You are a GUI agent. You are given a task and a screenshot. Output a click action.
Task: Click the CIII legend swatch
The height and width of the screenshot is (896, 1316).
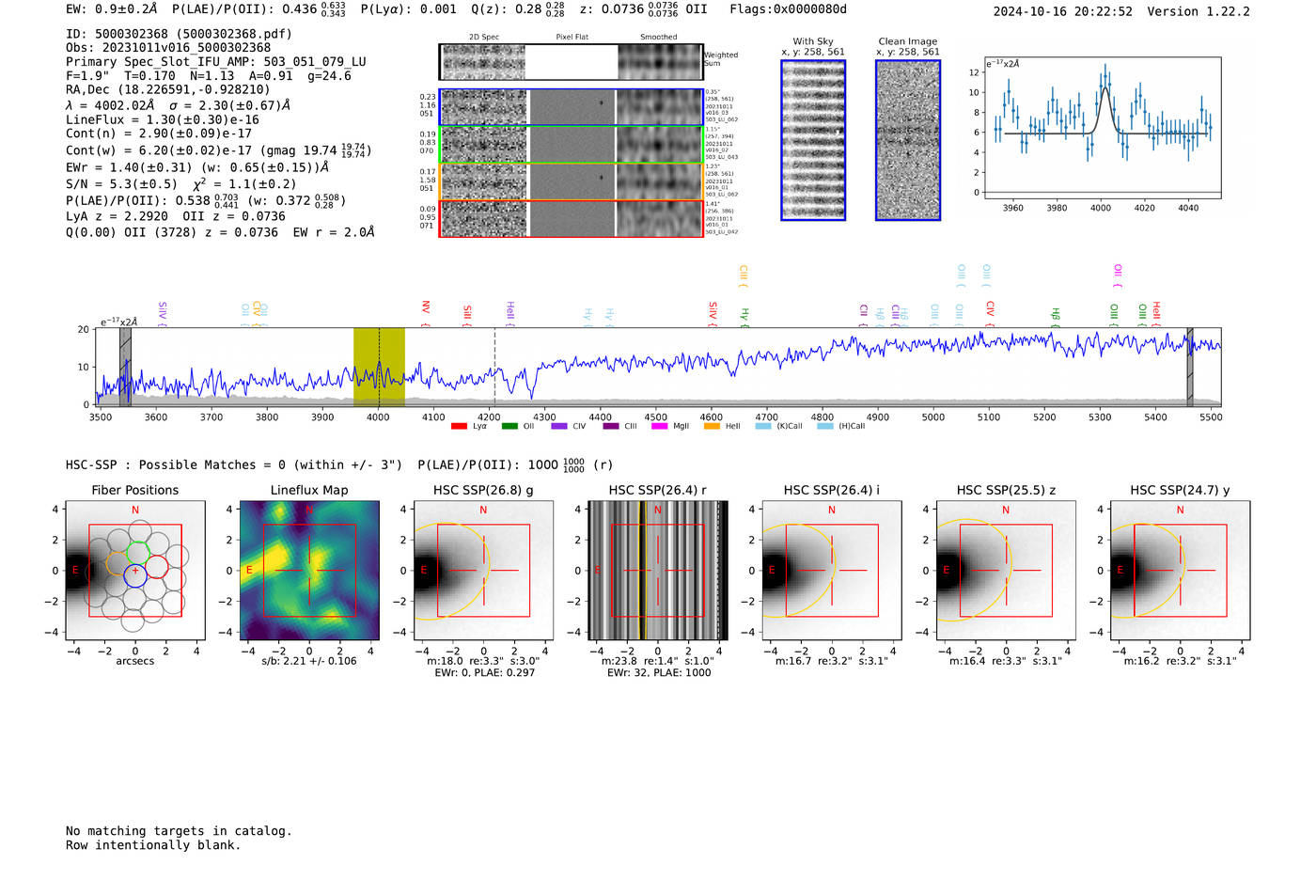click(611, 426)
